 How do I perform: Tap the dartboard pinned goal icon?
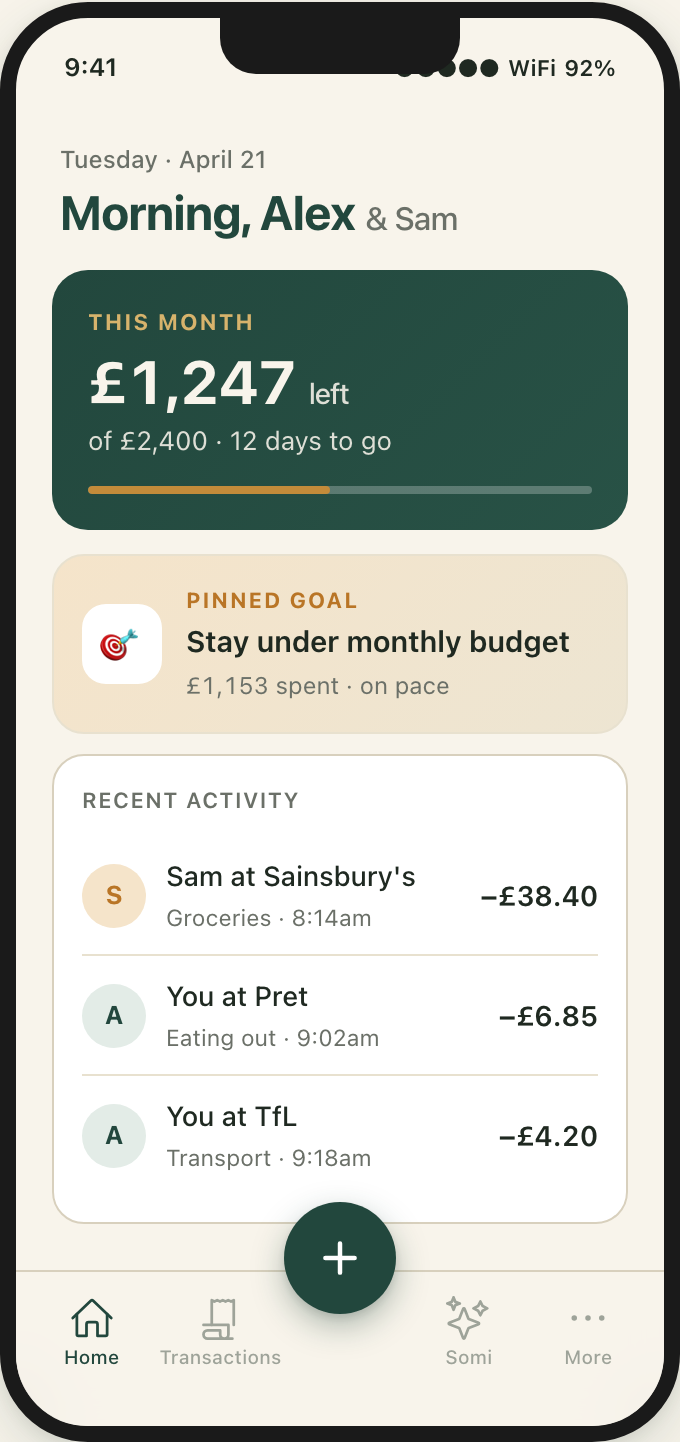click(121, 644)
